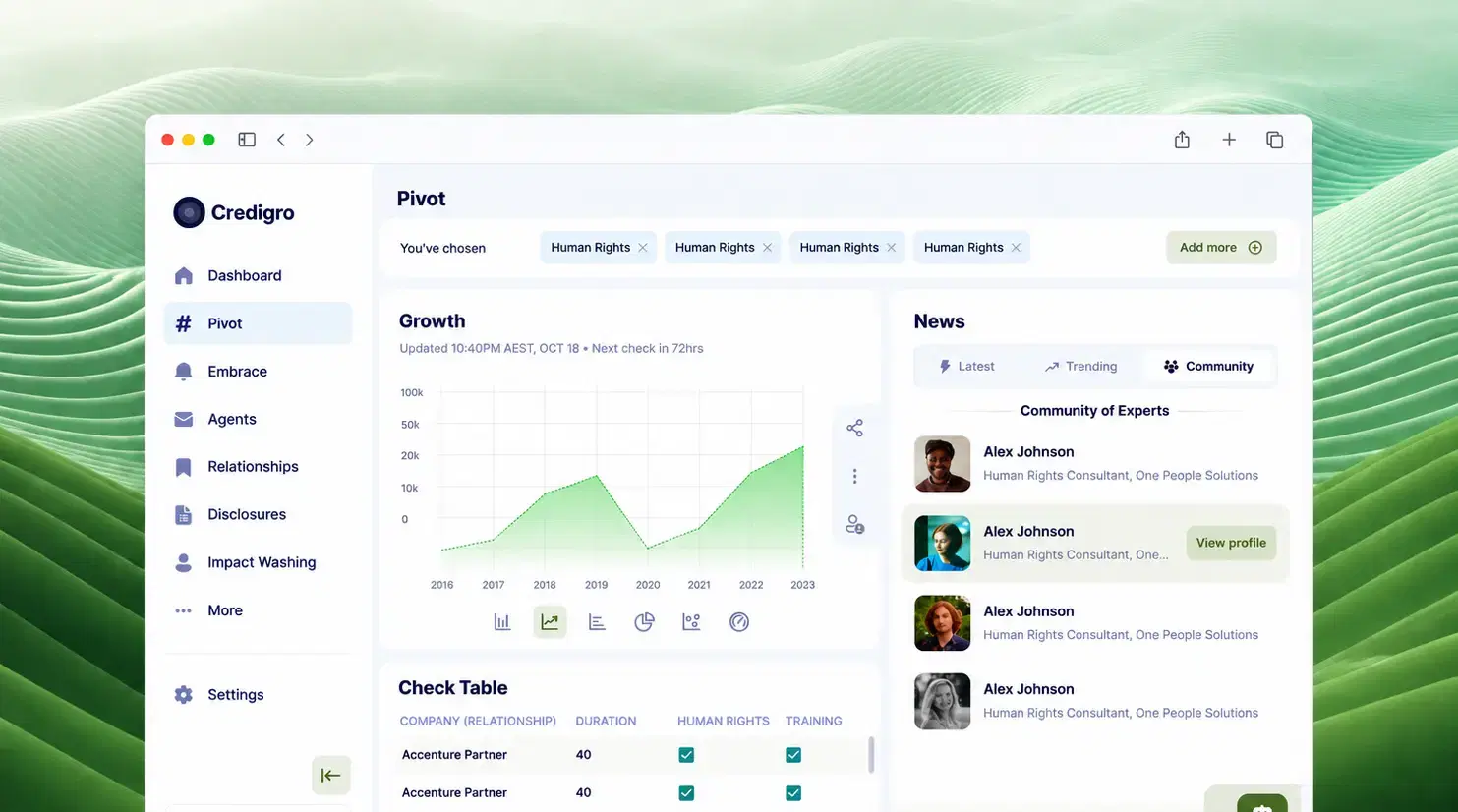
Task: Expand the More menu in sidebar
Action: click(x=258, y=610)
